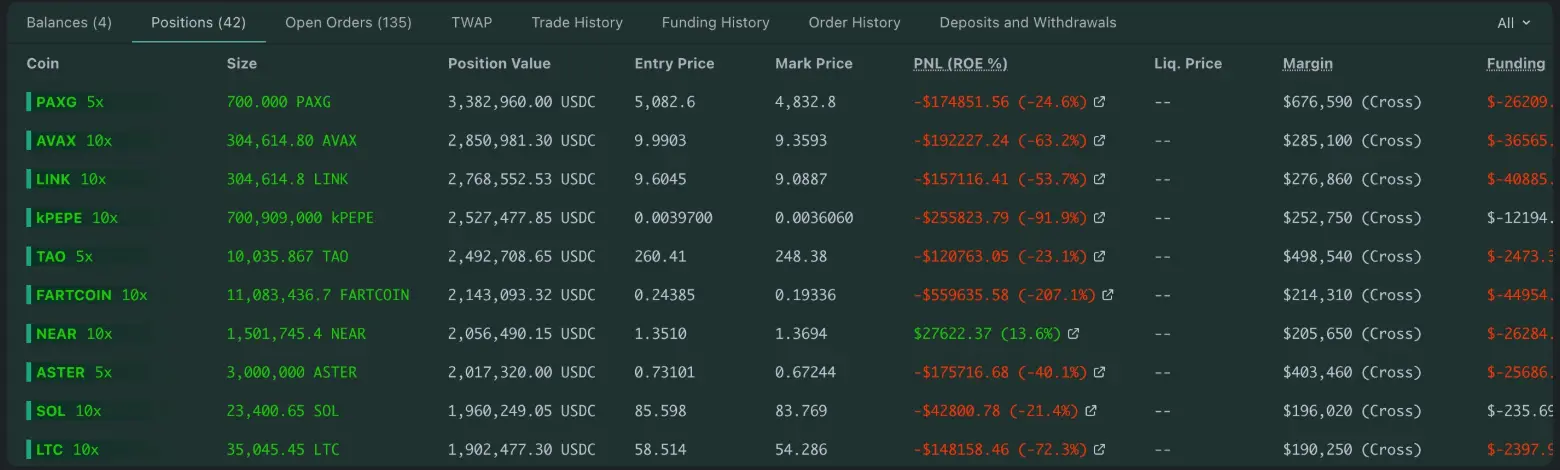
Task: Click NEAR profit share icon
Action: point(1073,334)
